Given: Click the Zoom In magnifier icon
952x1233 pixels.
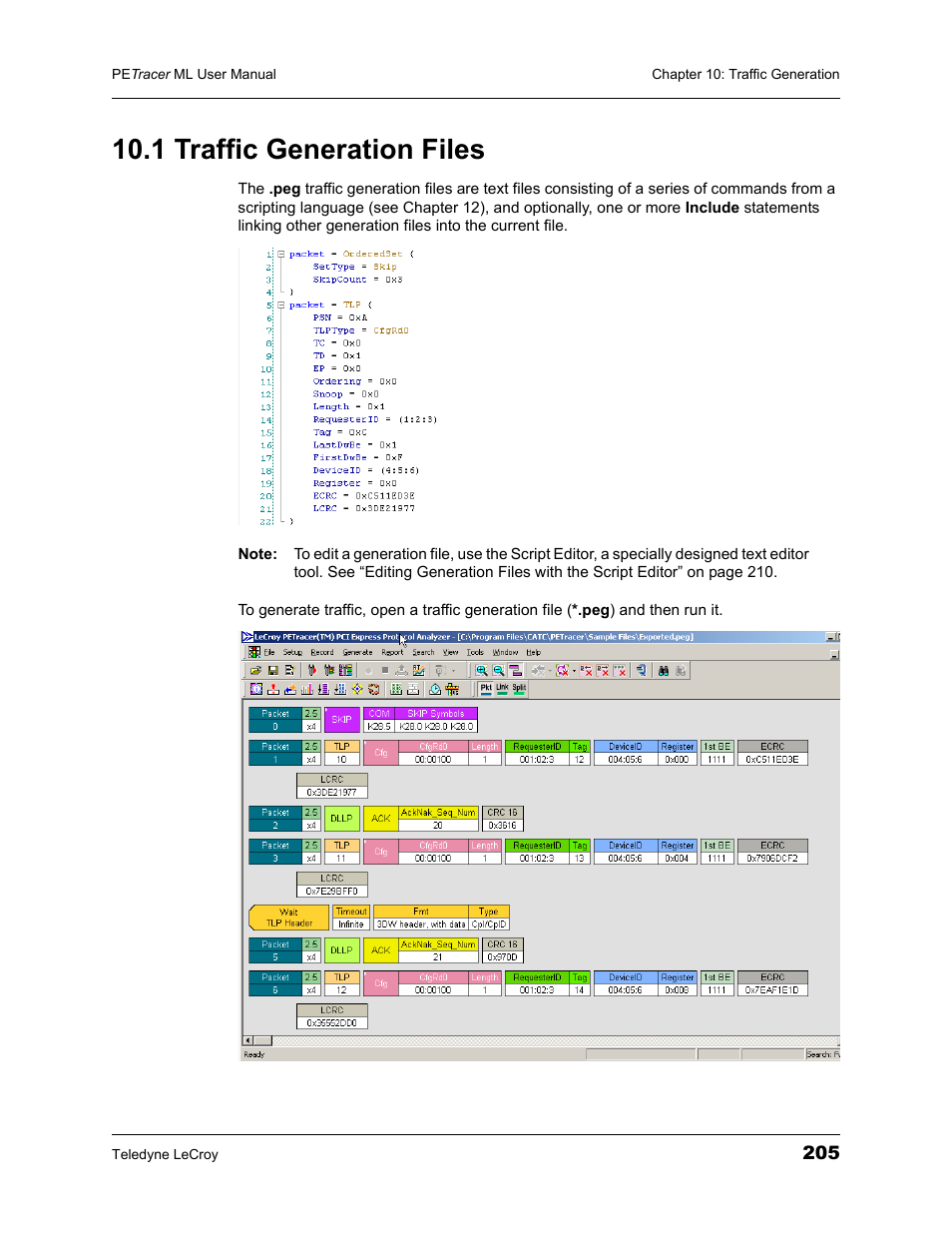Looking at the screenshot, I should pyautogui.click(x=481, y=671).
